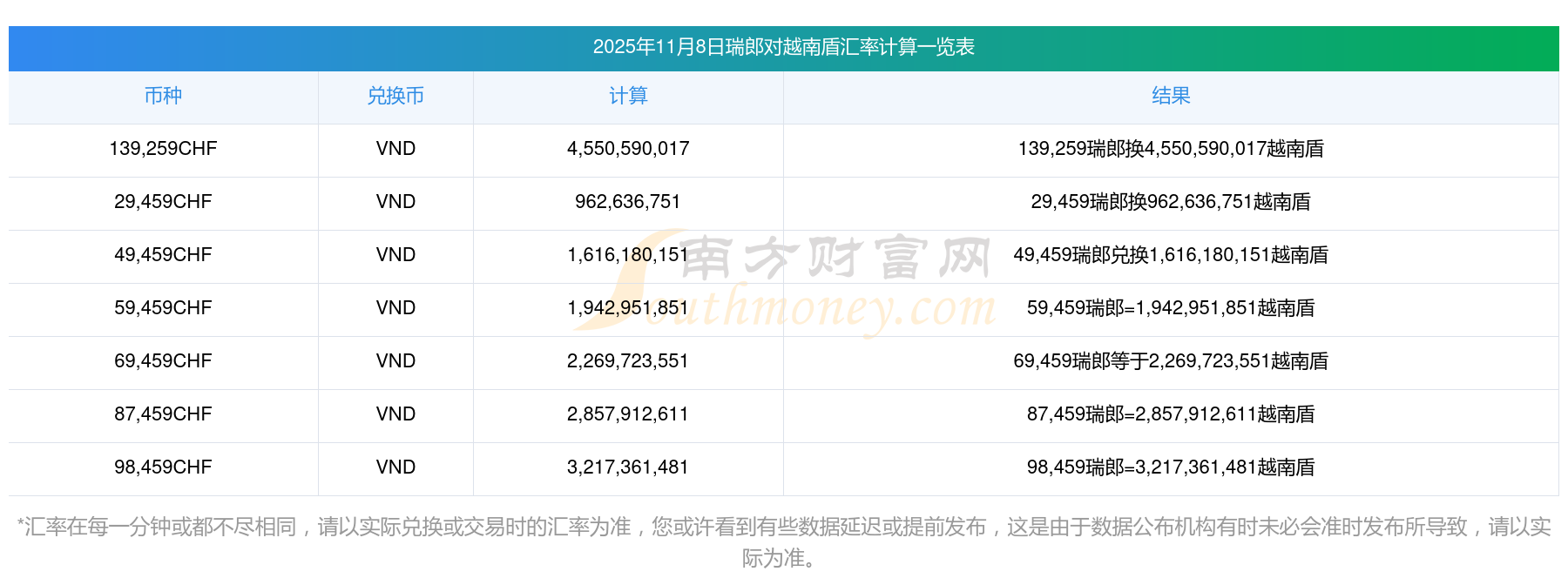The width and height of the screenshot is (1568, 585).
Task: Click the 1,616,180,151 calculation value
Action: click(x=628, y=255)
